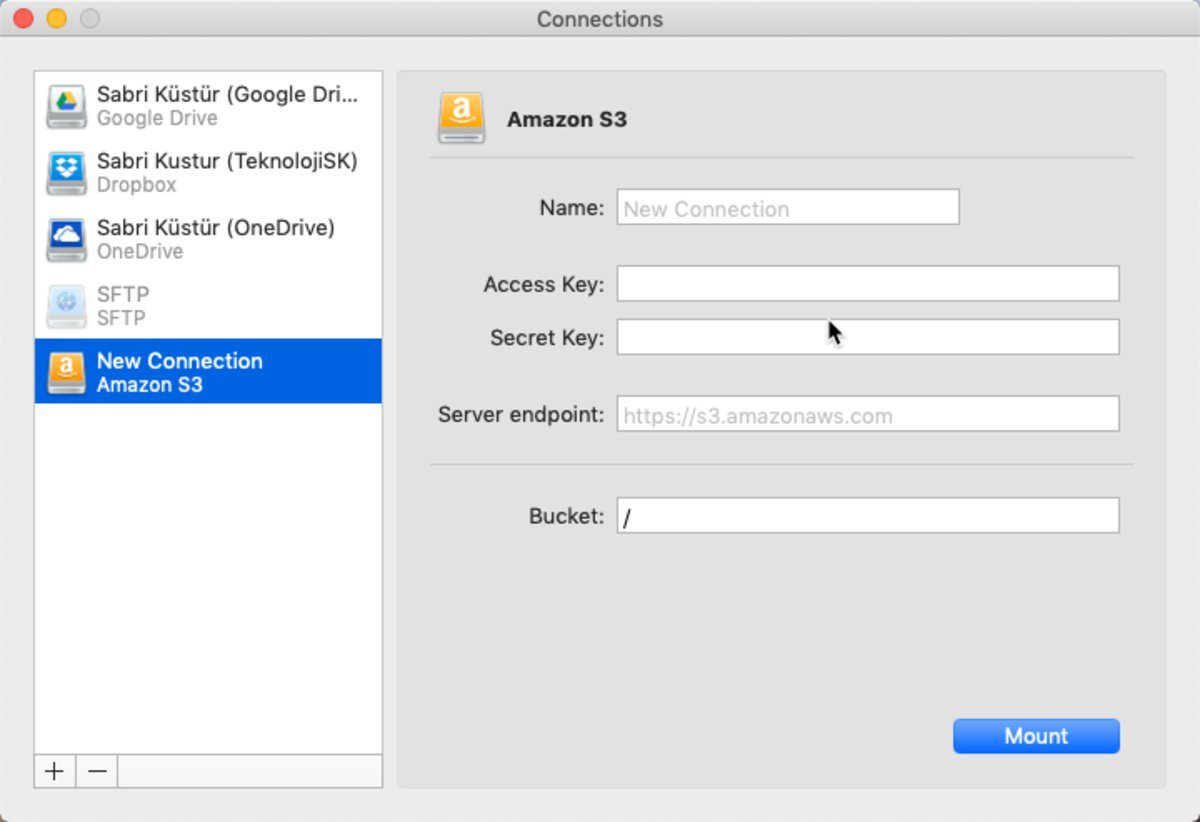The height and width of the screenshot is (822, 1200).
Task: Click the Google Drive disk icon
Action: click(66, 107)
